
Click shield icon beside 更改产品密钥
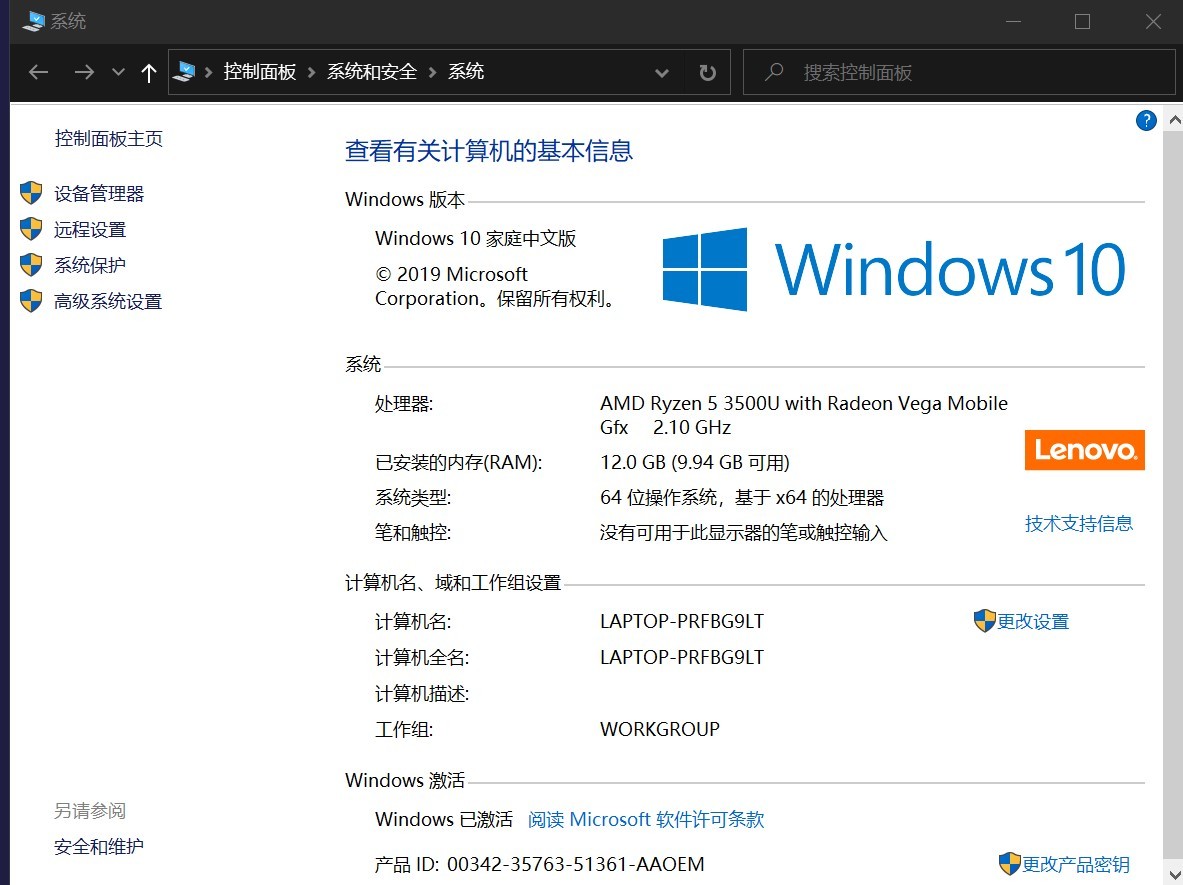(1009, 864)
